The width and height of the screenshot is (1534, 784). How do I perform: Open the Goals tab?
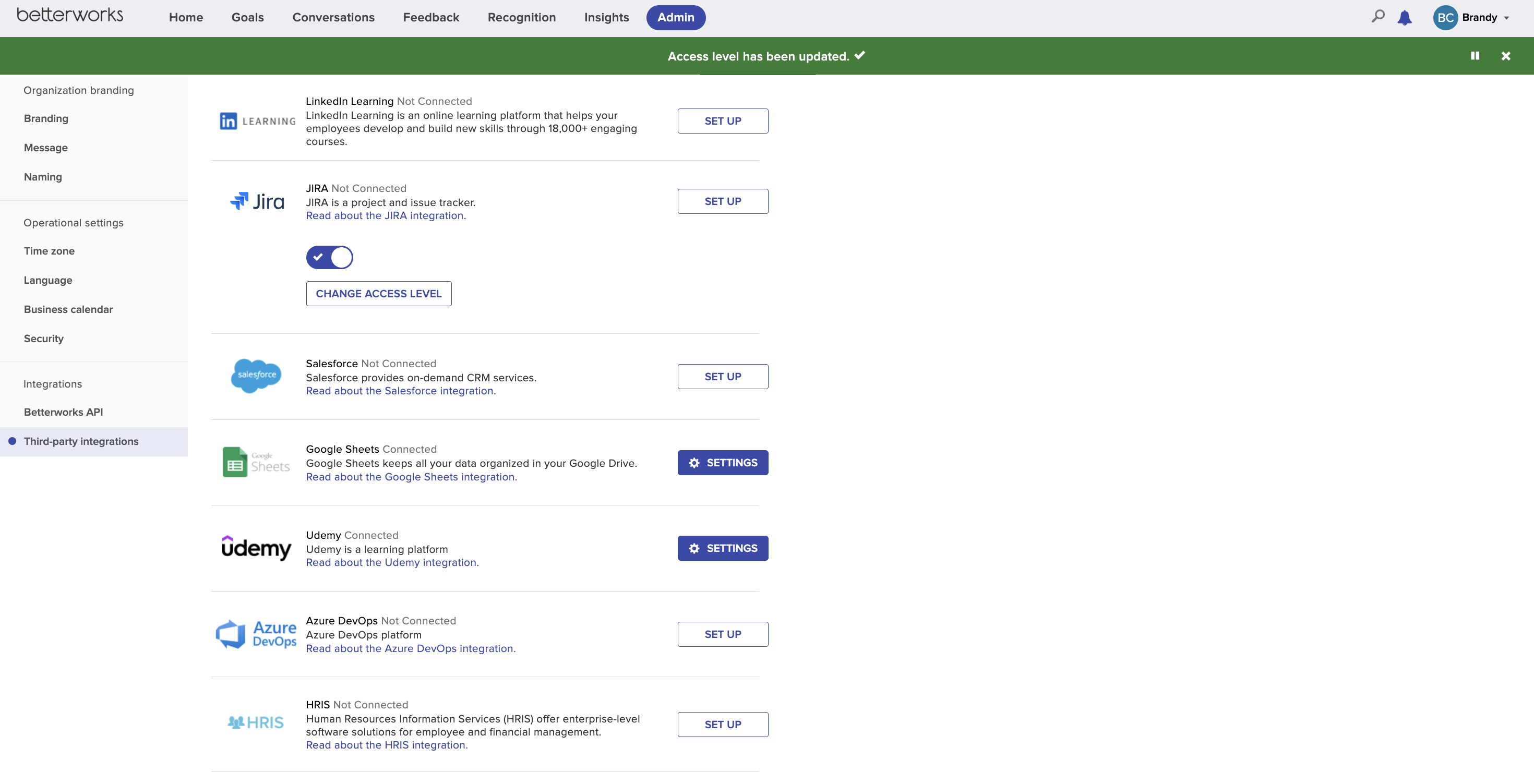tap(247, 17)
